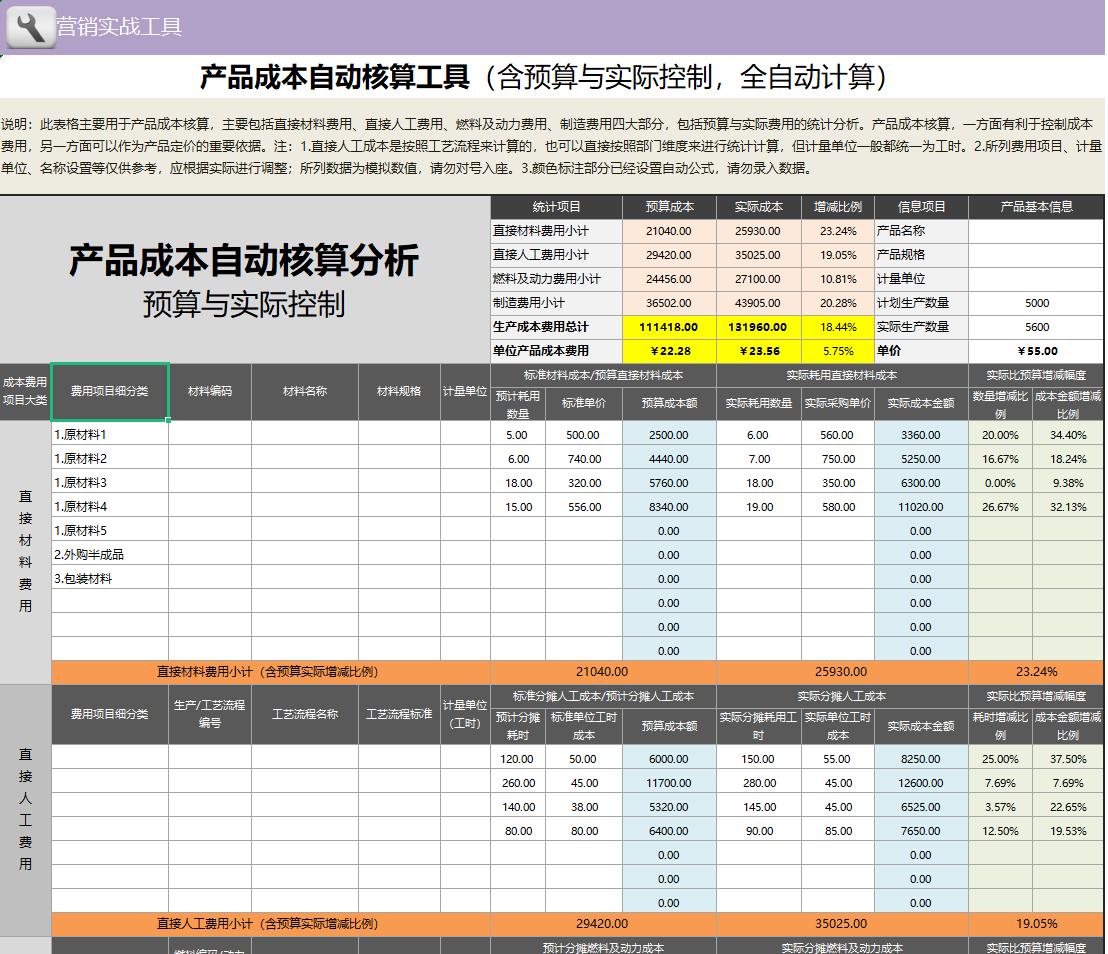The image size is (1108, 954).
Task: Click the selected 费用项目细分类 header cell
Action: pyautogui.click(x=110, y=391)
